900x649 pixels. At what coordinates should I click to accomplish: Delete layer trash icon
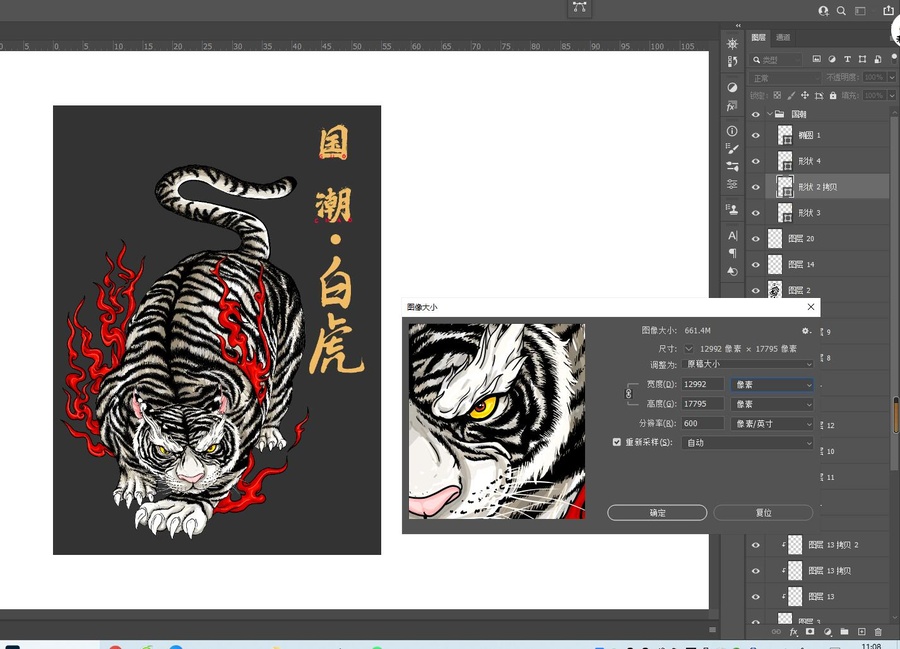(878, 632)
